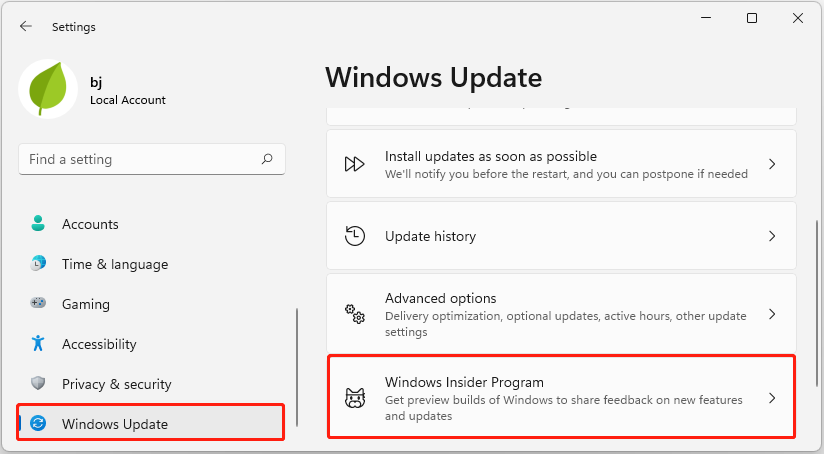824x454 pixels.
Task: Expand Install updates as soon as possible
Action: click(772, 164)
